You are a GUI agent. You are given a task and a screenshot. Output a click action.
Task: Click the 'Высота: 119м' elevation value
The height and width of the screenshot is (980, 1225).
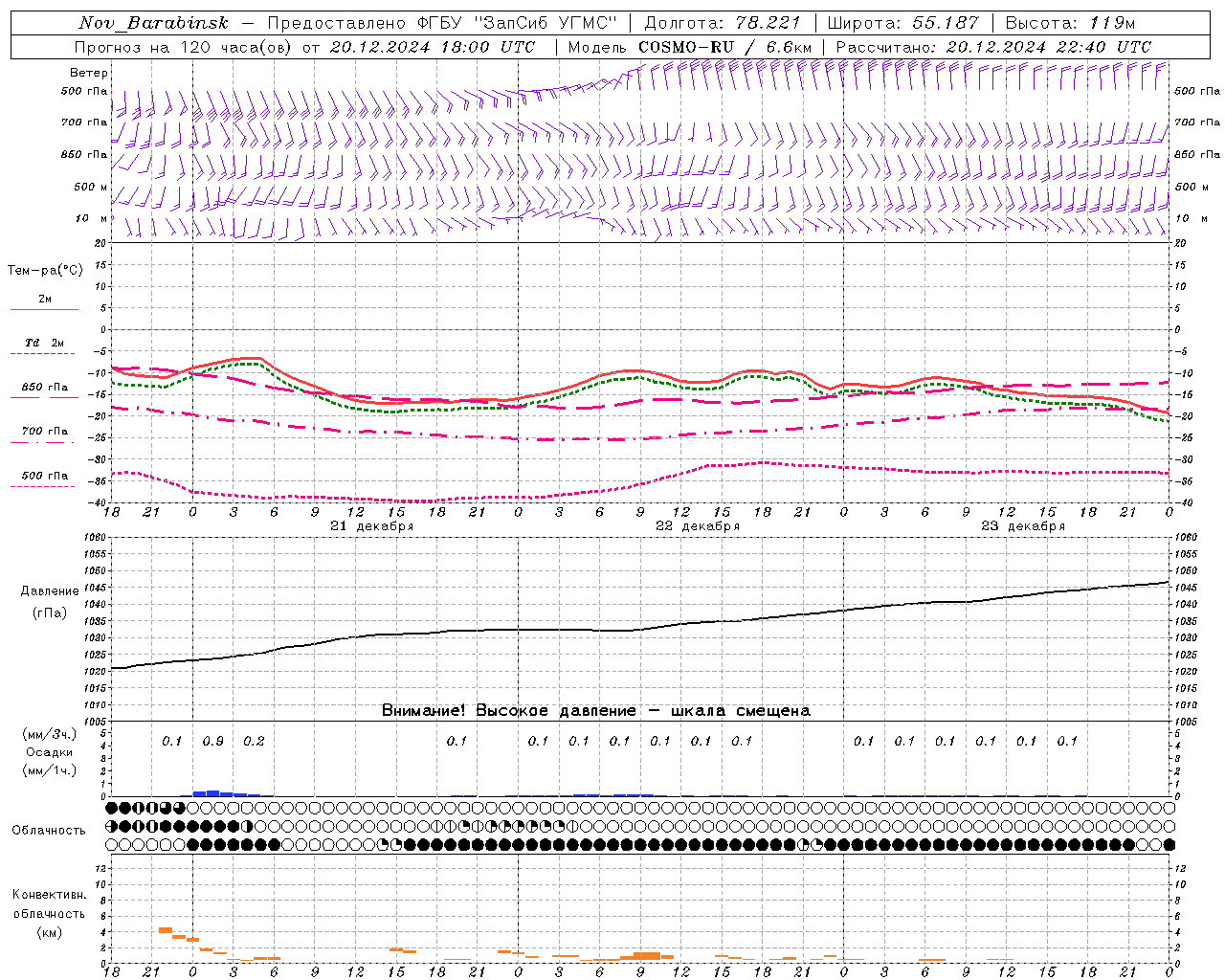coord(1071,23)
